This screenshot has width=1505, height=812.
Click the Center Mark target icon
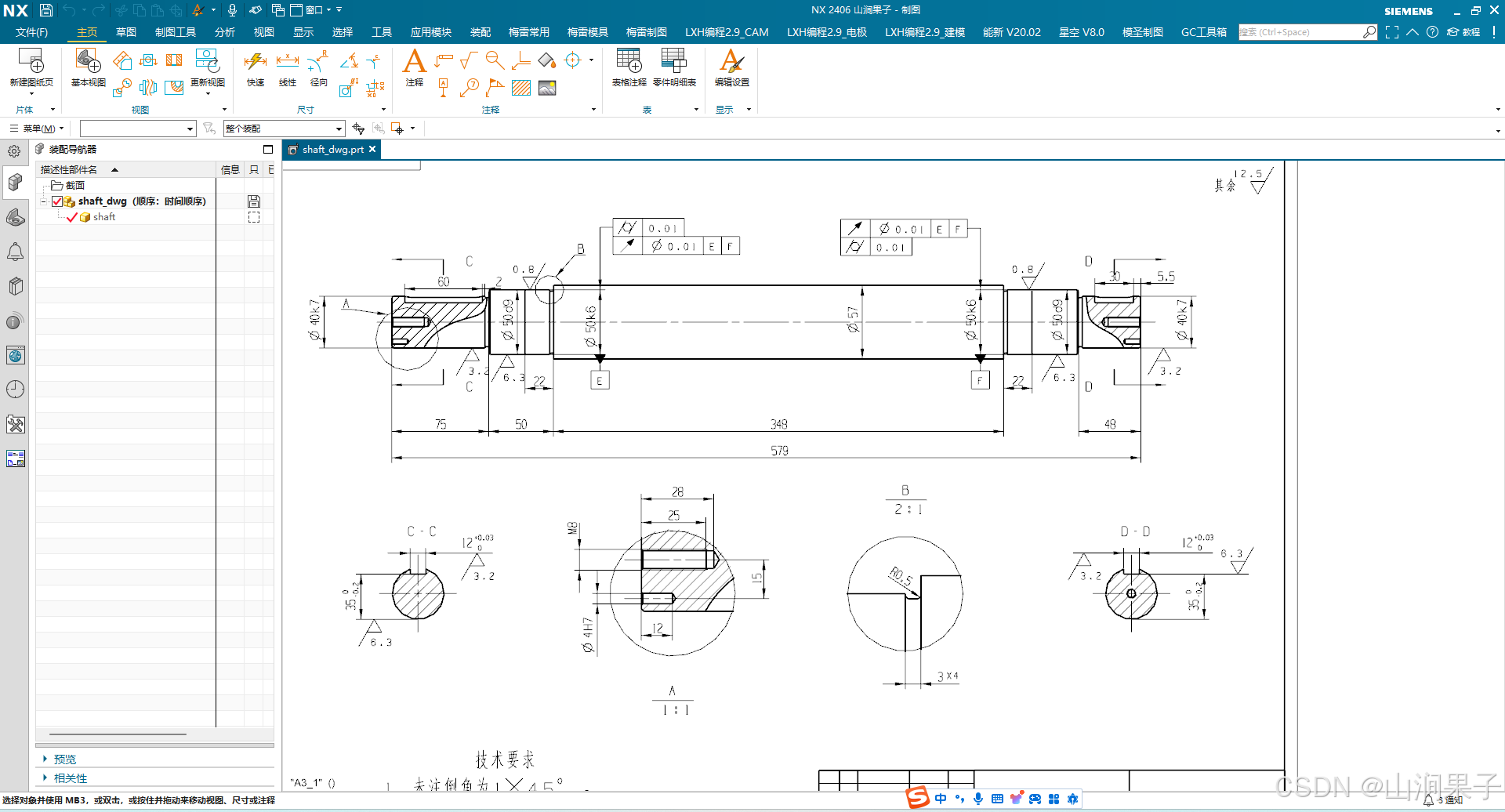(x=573, y=60)
